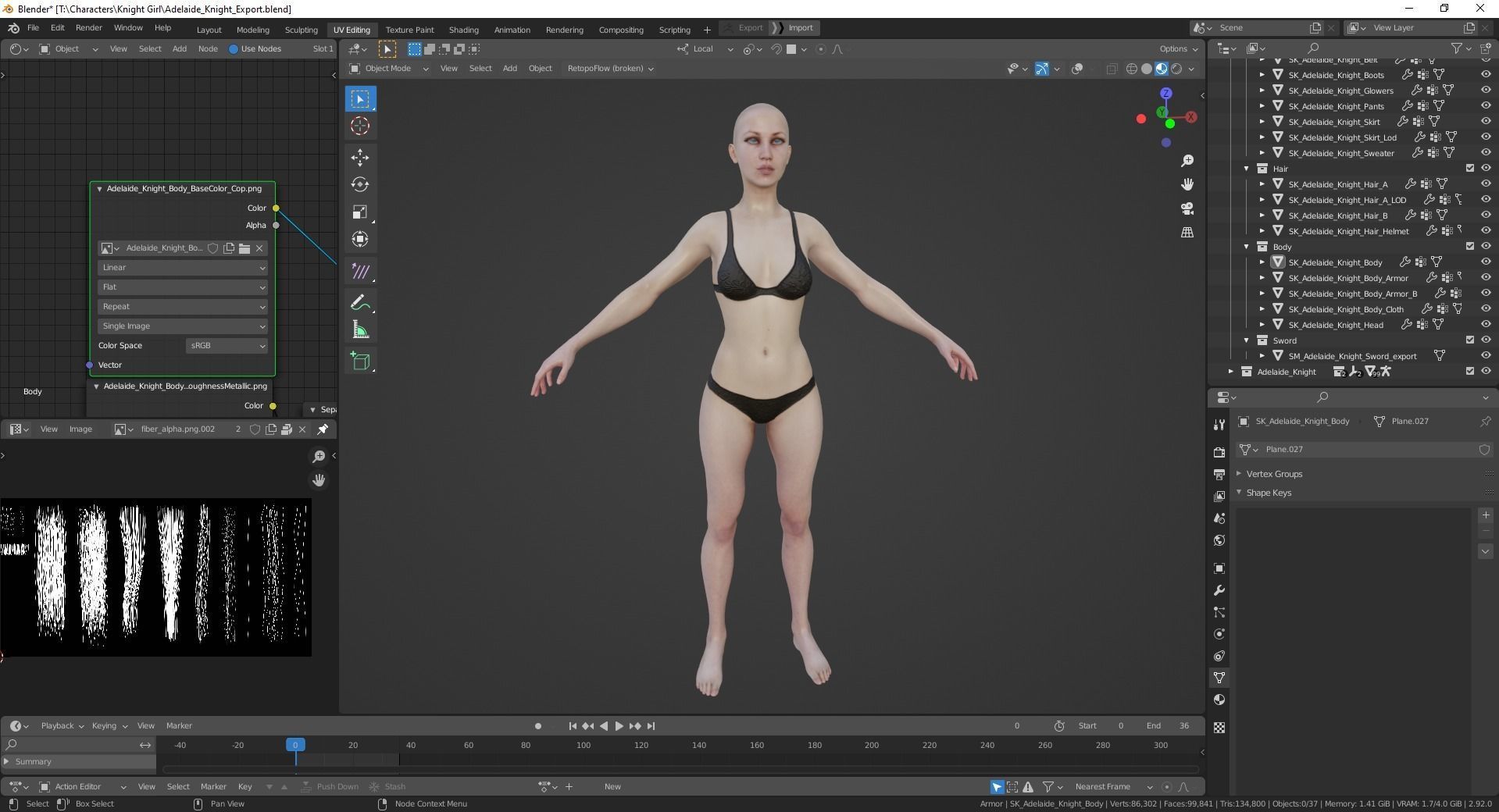Open the Output properties tab
This screenshot has height=812, width=1499.
coord(1219,474)
